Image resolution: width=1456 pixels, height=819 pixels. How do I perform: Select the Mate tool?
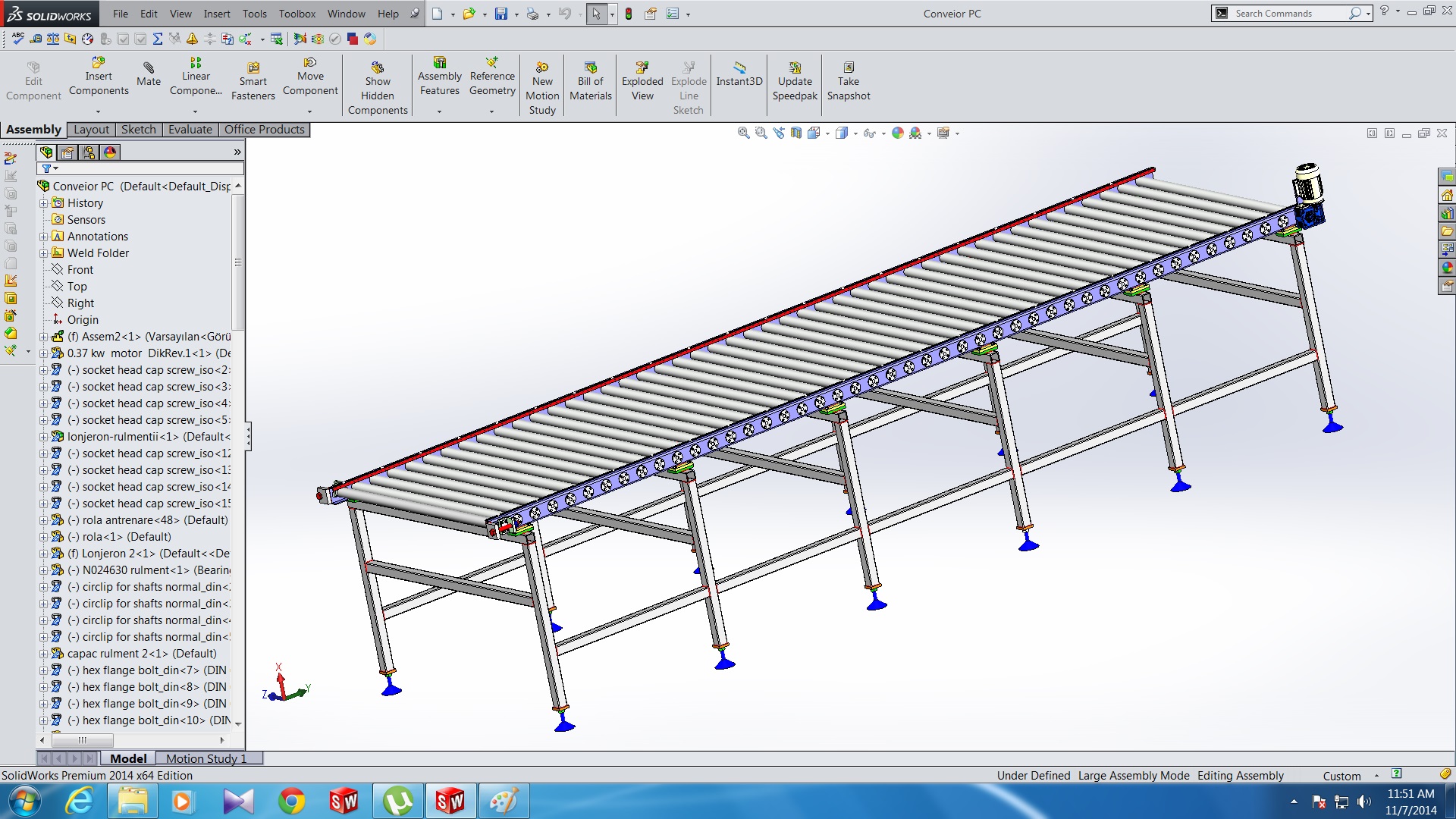click(x=149, y=67)
